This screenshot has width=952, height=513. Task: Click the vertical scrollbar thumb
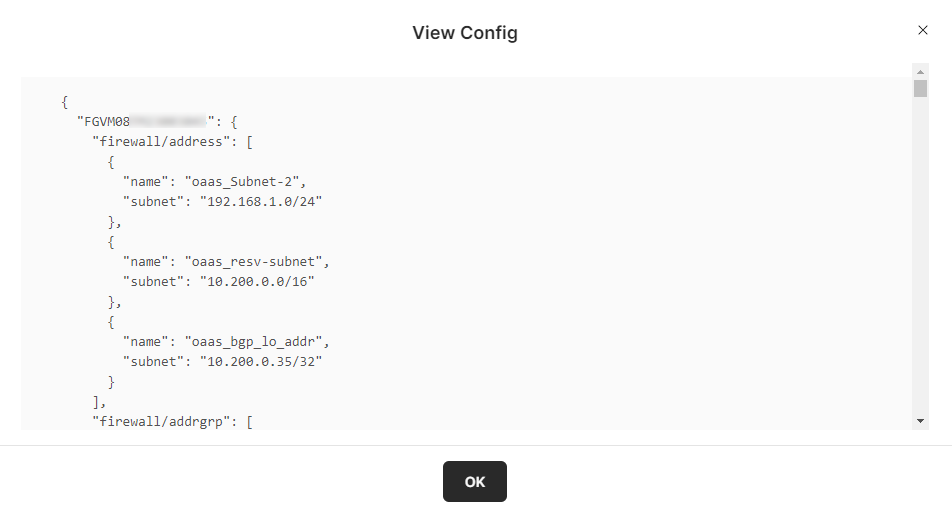click(x=920, y=88)
